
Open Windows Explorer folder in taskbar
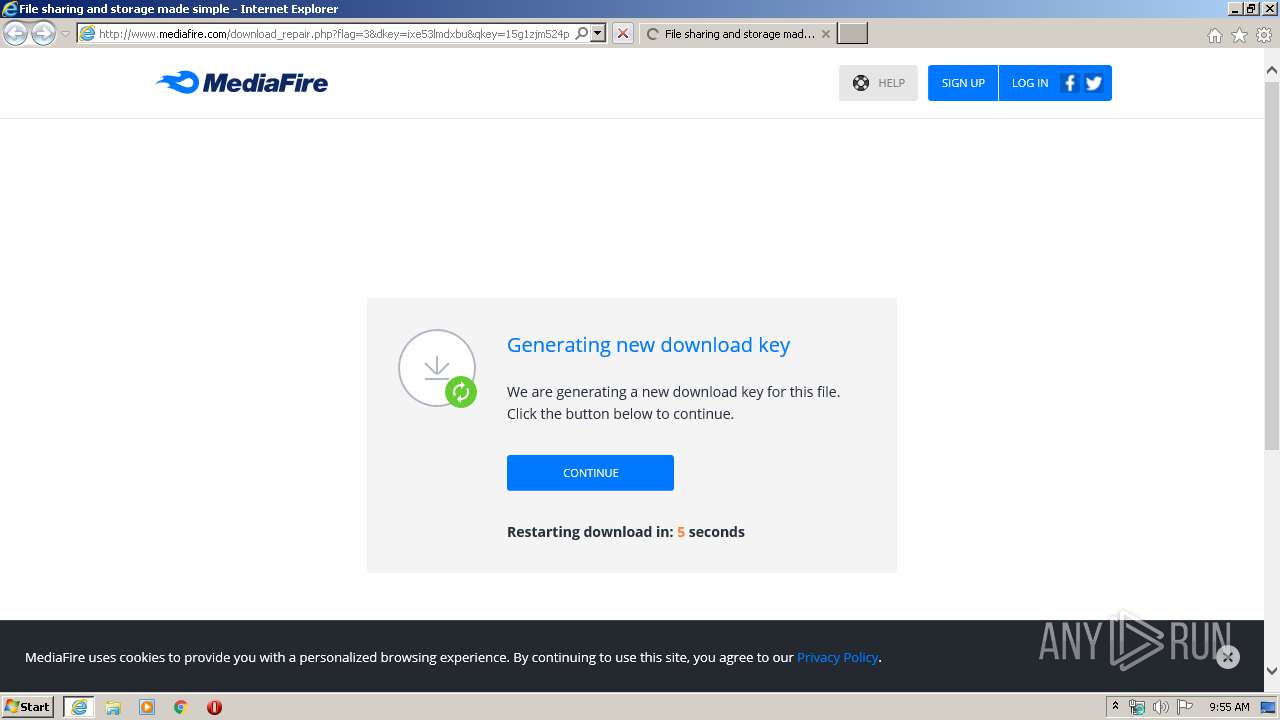click(113, 707)
